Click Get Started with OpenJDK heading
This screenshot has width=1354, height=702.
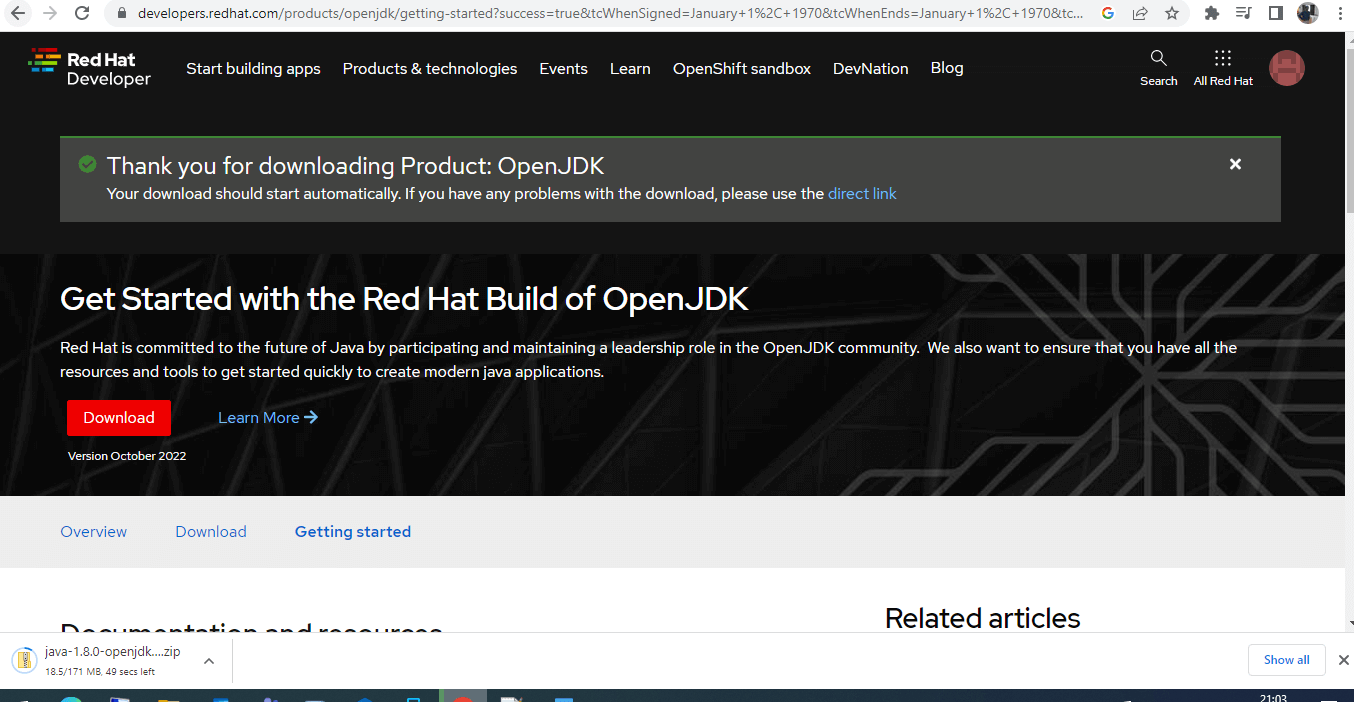(404, 299)
